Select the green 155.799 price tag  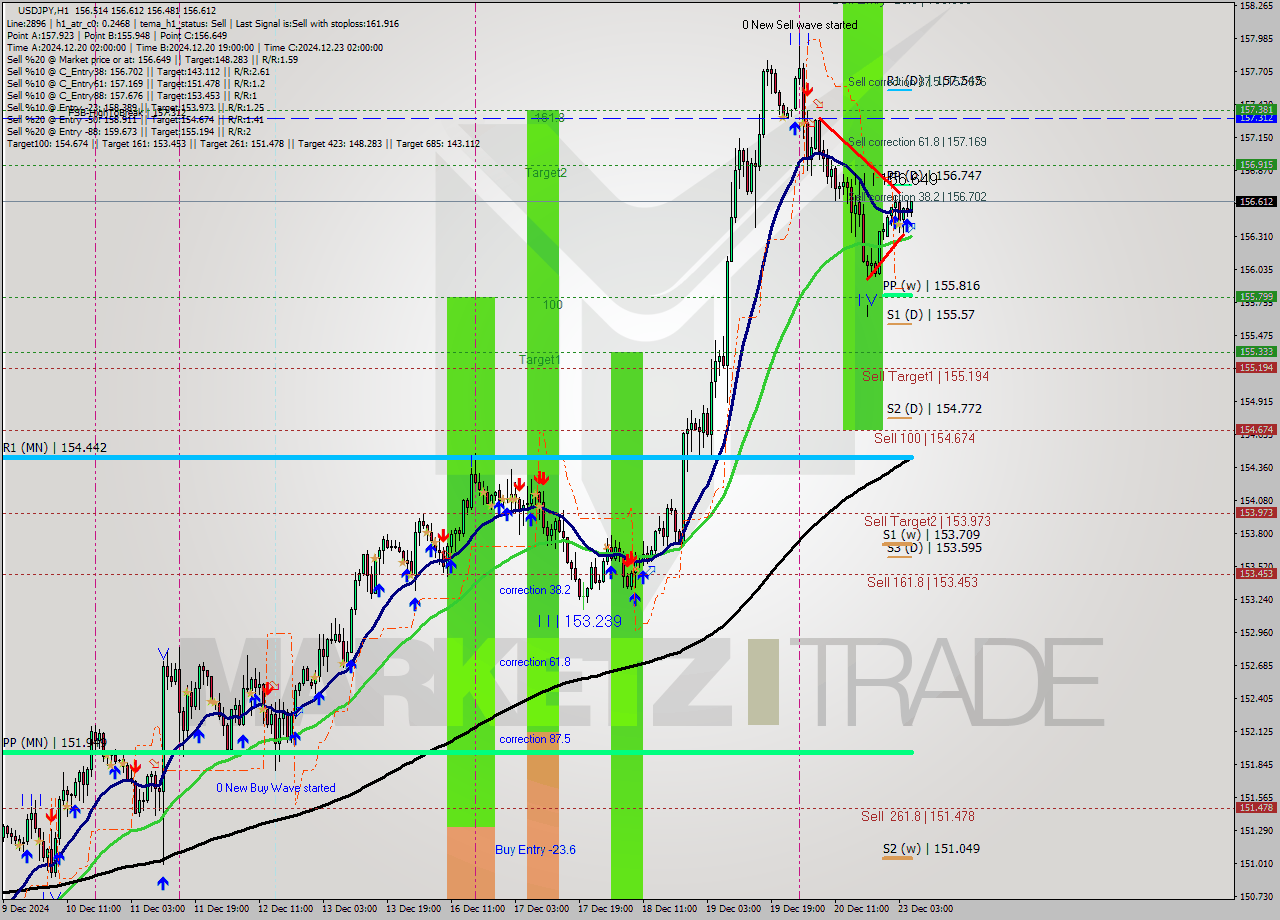[x=1256, y=296]
